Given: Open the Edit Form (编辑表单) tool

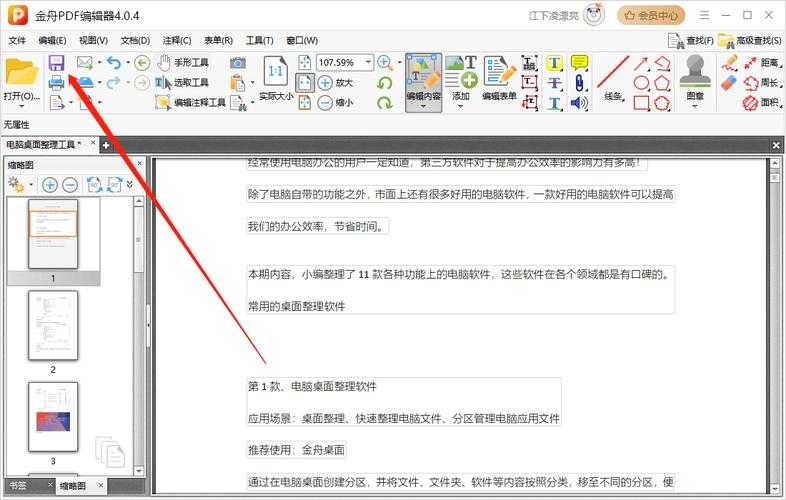Looking at the screenshot, I should [x=499, y=78].
